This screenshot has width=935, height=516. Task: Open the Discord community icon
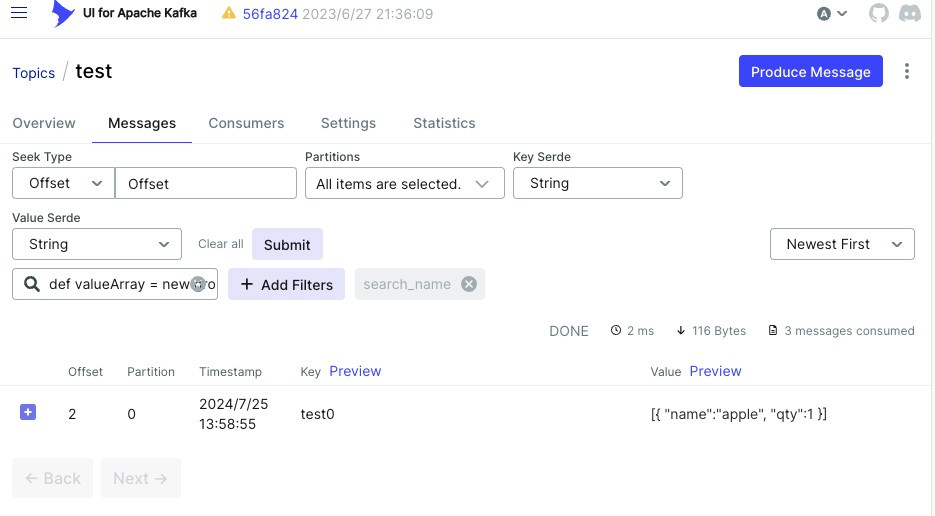[910, 13]
